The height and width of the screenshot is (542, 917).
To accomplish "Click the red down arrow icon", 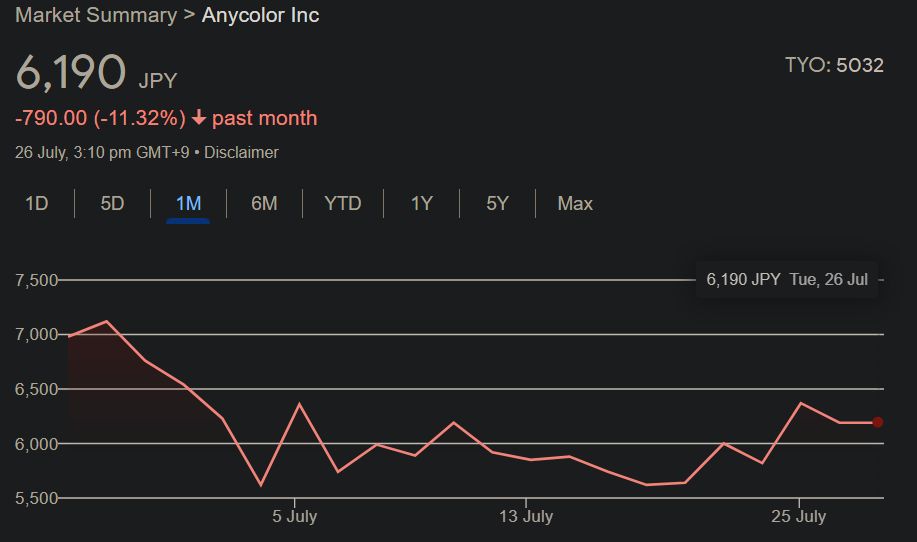I will point(198,118).
